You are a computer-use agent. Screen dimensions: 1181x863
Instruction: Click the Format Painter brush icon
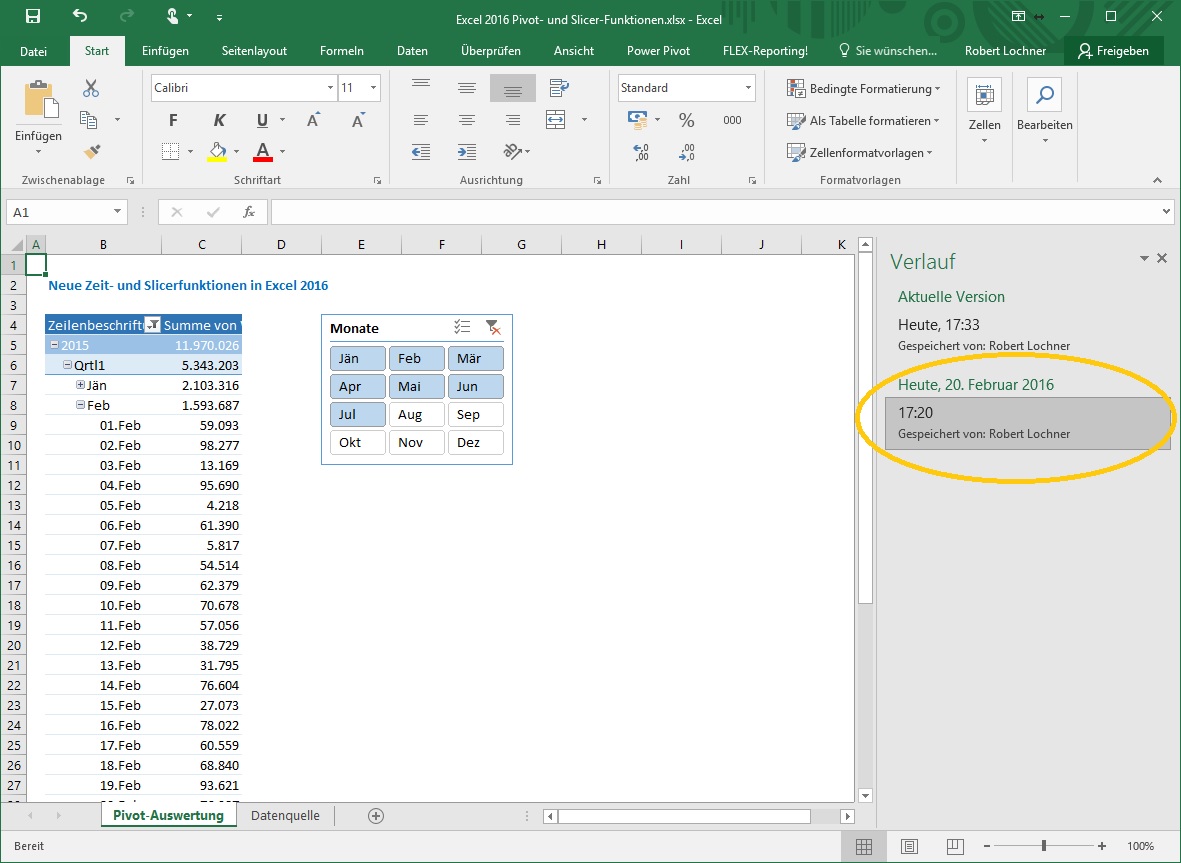point(92,151)
